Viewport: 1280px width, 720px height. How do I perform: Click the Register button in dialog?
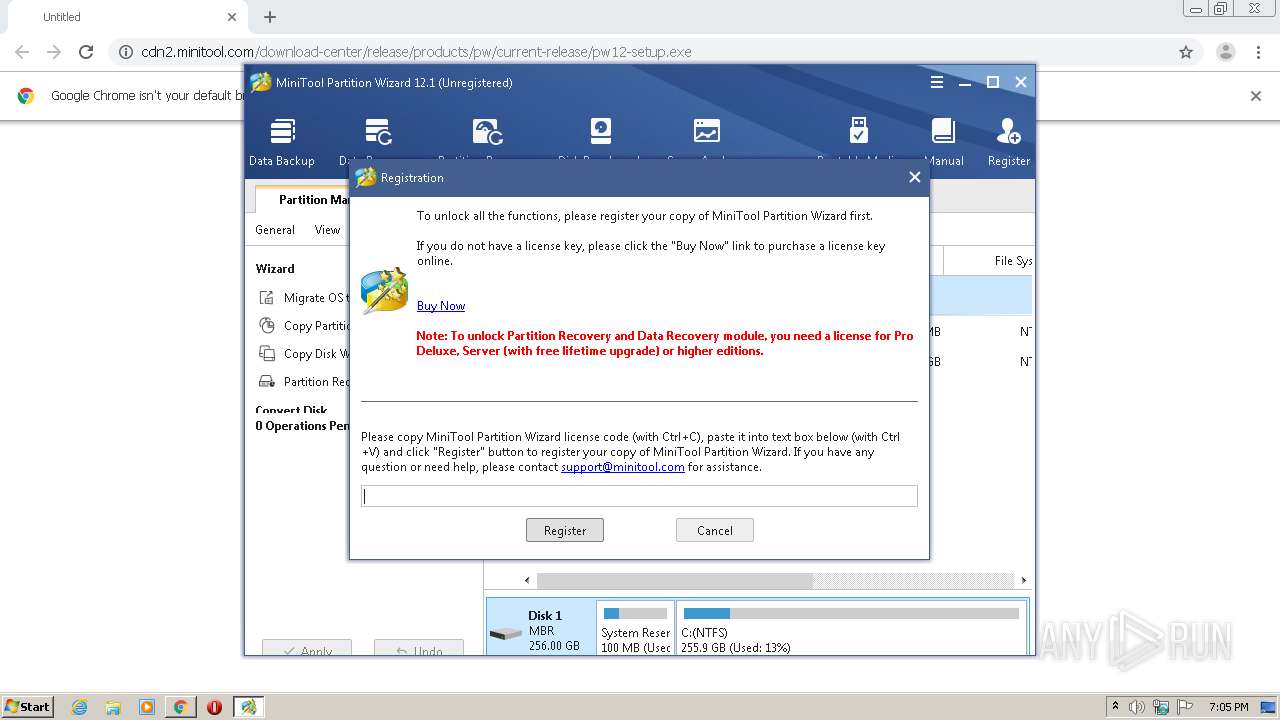565,530
